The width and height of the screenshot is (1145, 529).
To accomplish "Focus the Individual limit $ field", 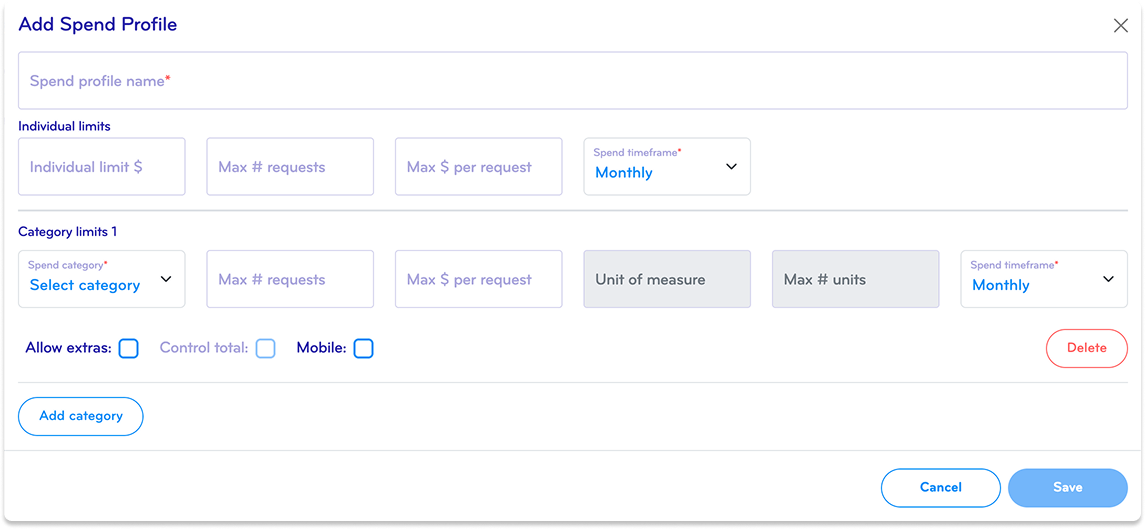I will tap(102, 167).
